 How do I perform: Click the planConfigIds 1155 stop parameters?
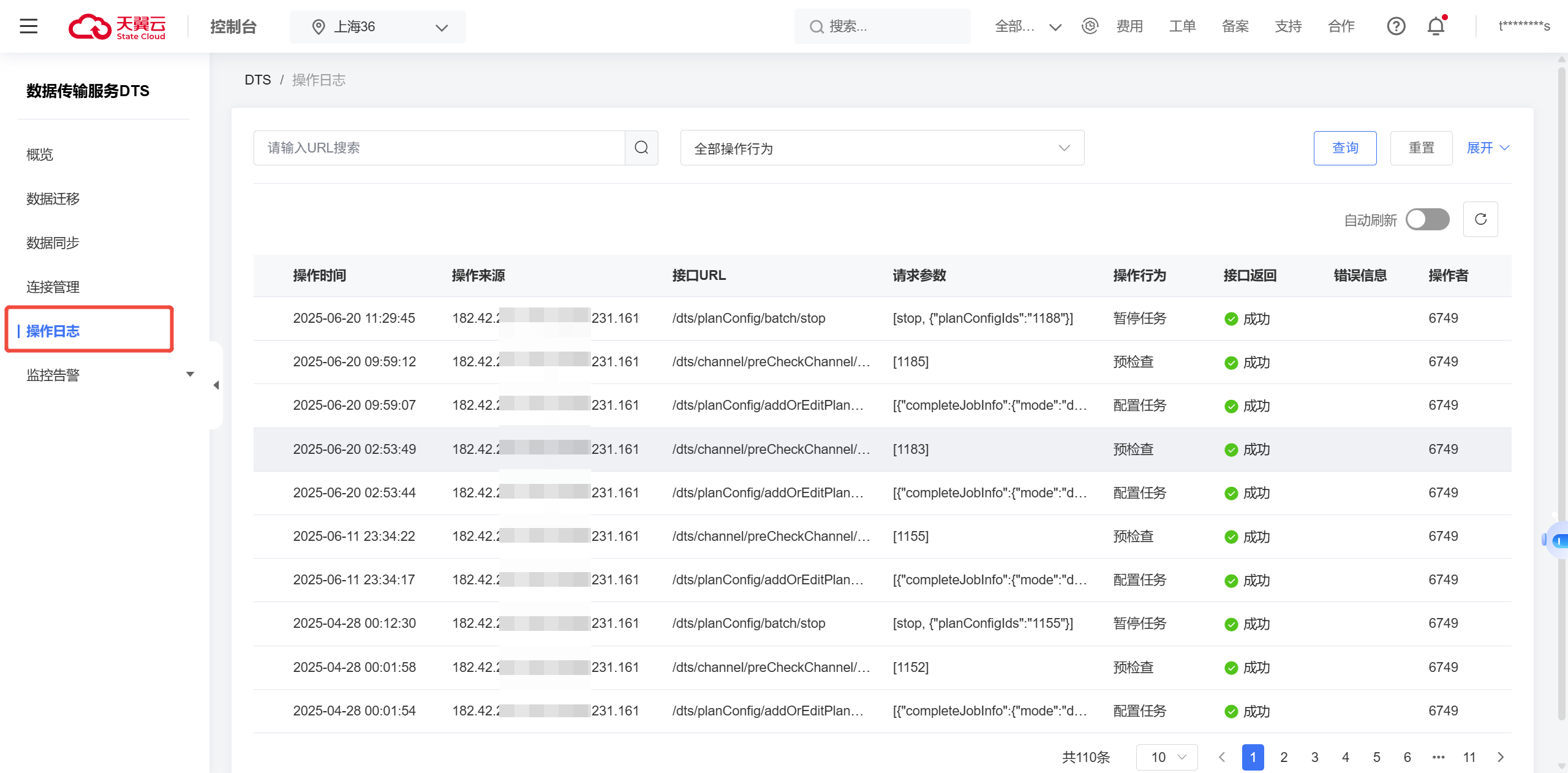983,624
